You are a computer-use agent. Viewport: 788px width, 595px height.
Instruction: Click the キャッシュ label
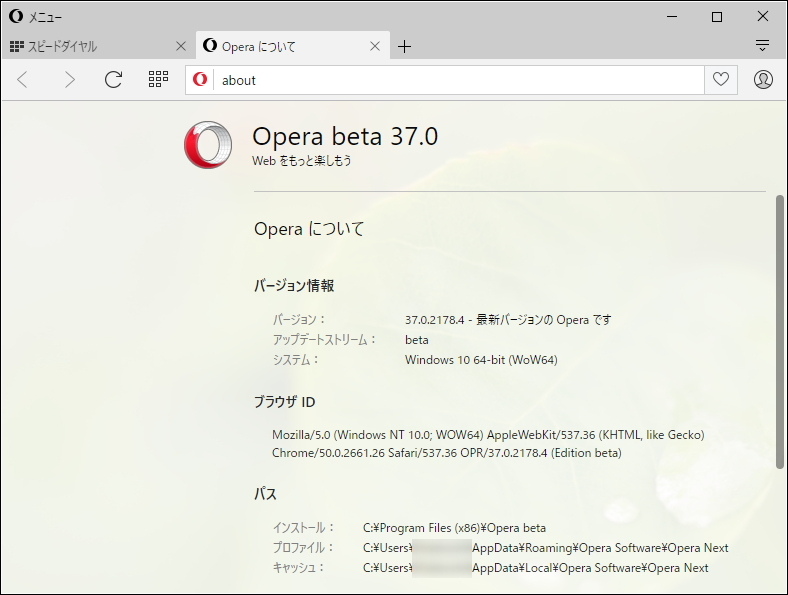click(x=299, y=568)
